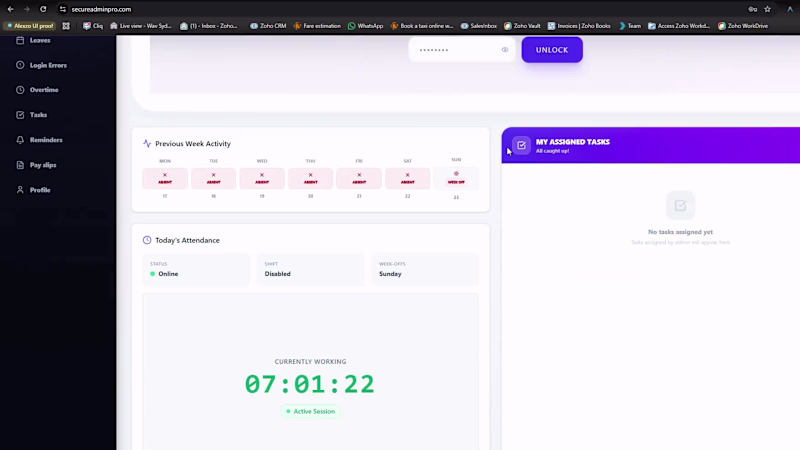The height and width of the screenshot is (450, 800).
Task: Click the Pay slips document icon
Action: coord(20,165)
